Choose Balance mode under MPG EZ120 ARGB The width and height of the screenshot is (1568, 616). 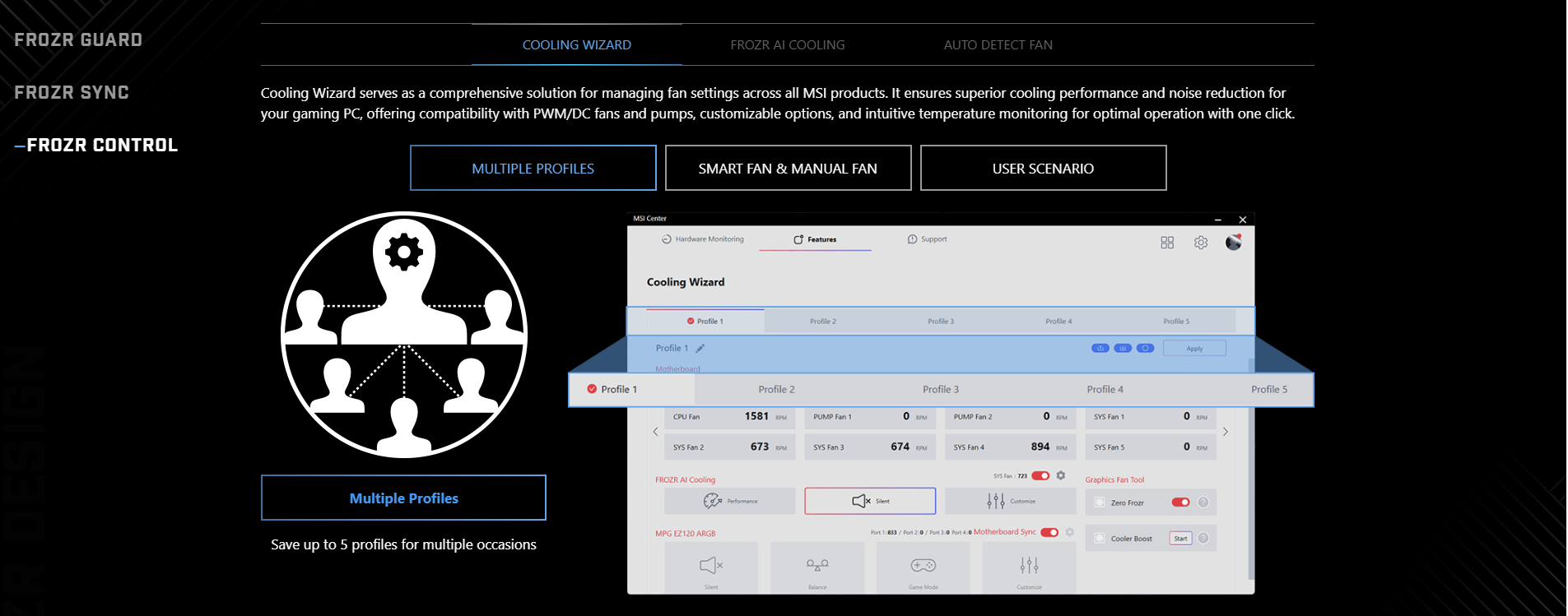point(817,567)
